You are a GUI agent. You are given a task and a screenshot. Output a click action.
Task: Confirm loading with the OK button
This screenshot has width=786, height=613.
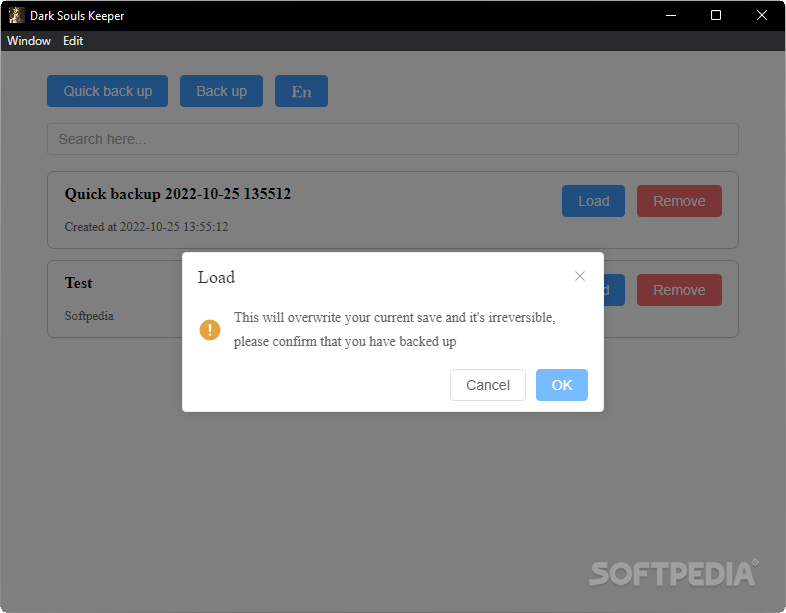[x=561, y=385]
